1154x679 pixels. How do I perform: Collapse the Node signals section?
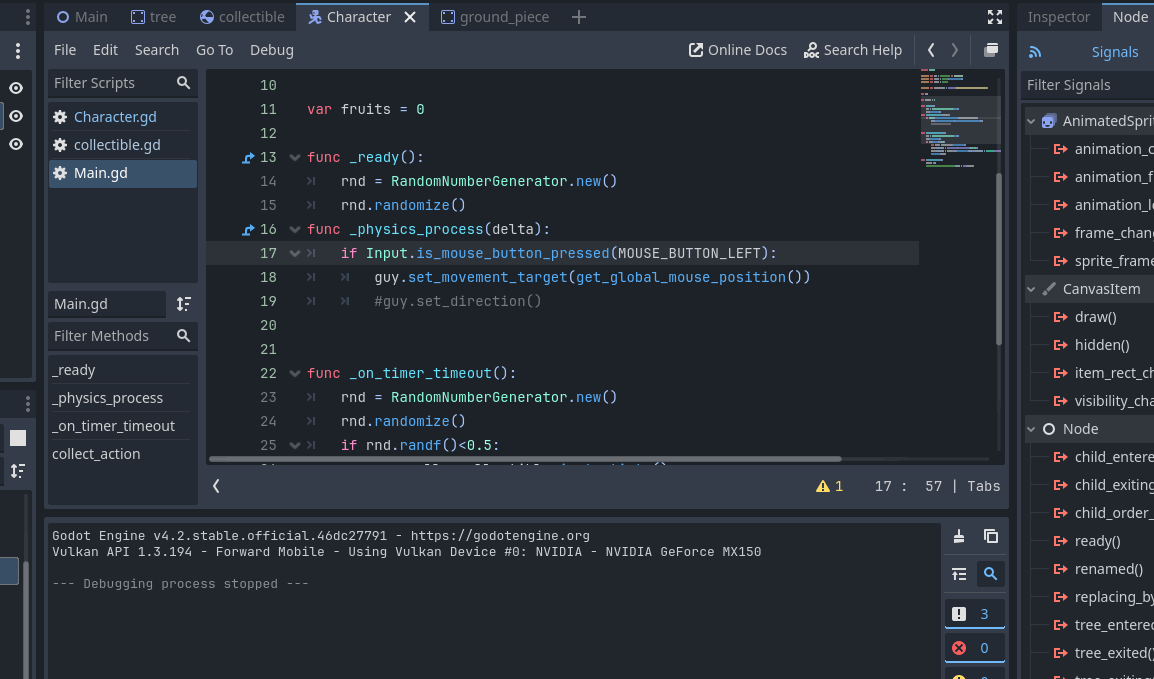[1032, 428]
